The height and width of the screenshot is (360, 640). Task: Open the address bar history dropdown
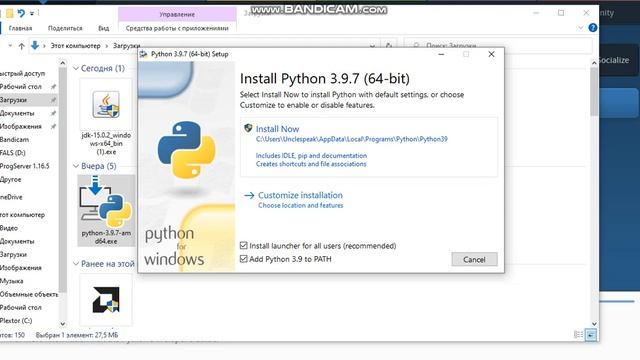[373, 46]
